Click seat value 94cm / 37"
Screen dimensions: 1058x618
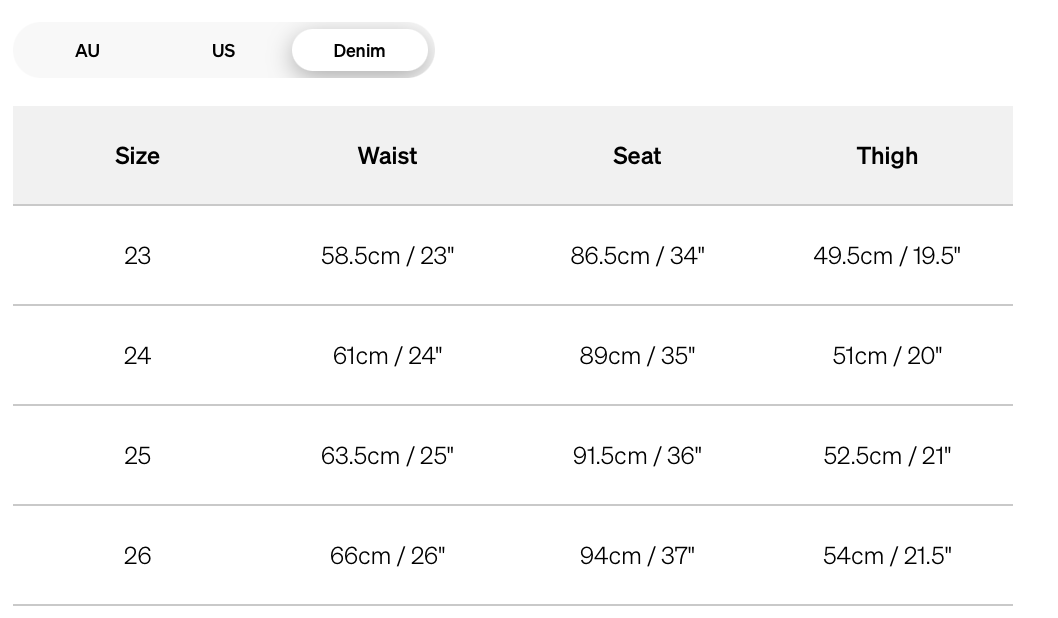[637, 556]
